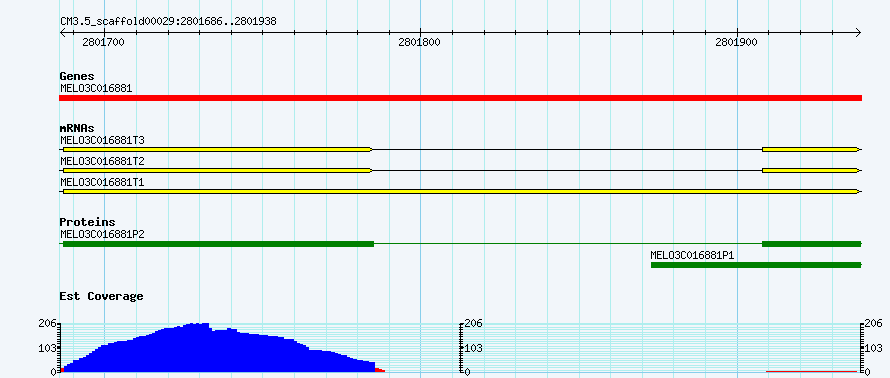The height and width of the screenshot is (378, 890).
Task: Select the MELO3C016881T3 second yellow exon
Action: click(x=811, y=149)
